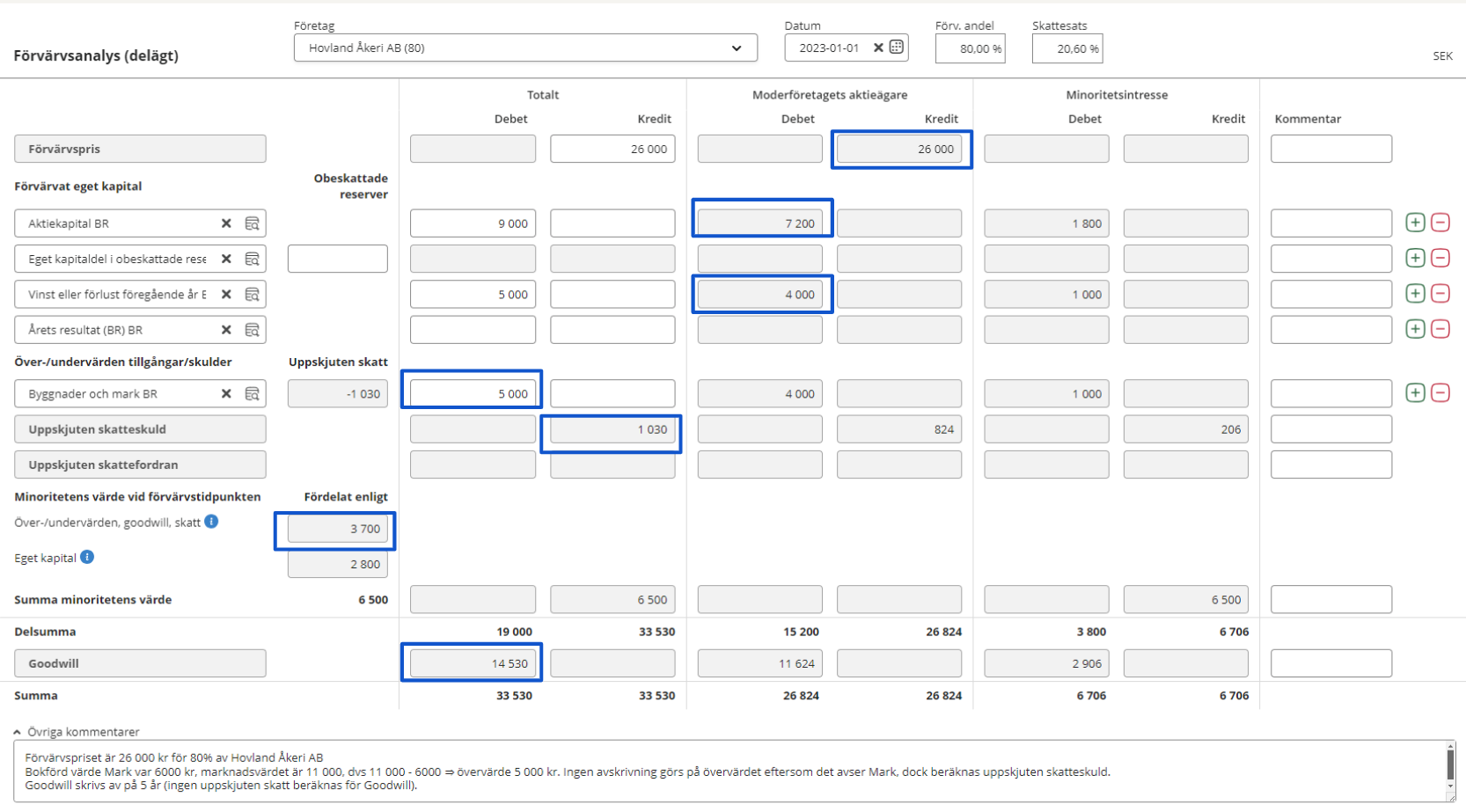
Task: Clear the Datum field value
Action: click(x=877, y=48)
